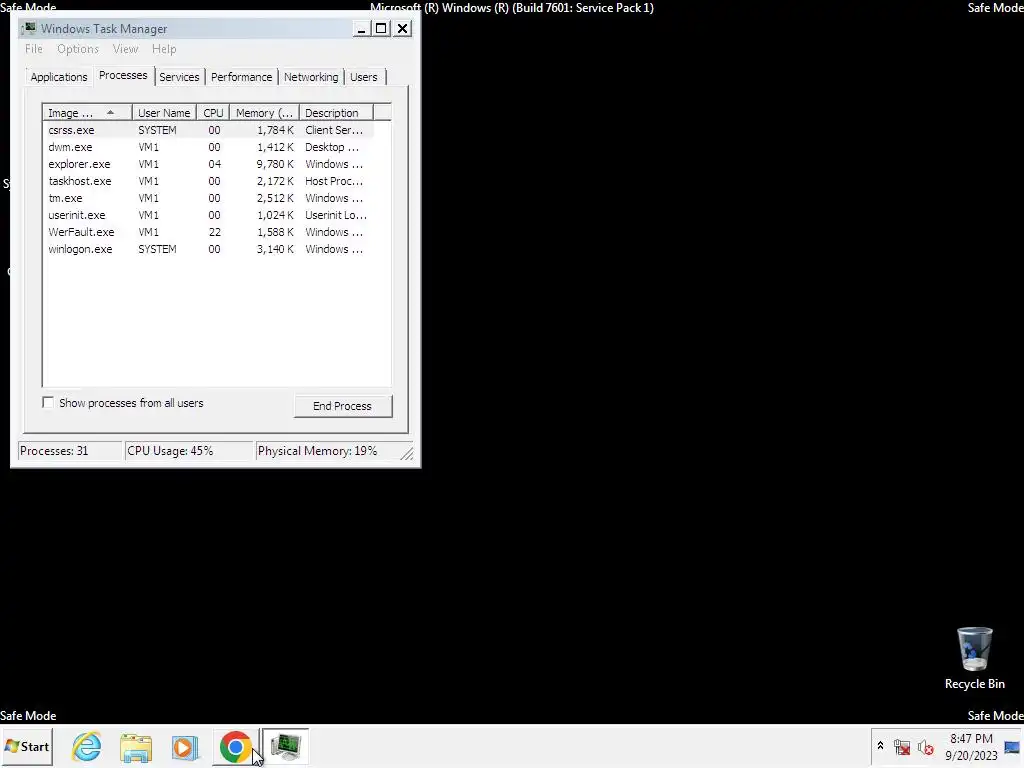1024x768 pixels.
Task: Click the End Process button
Action: coord(343,406)
